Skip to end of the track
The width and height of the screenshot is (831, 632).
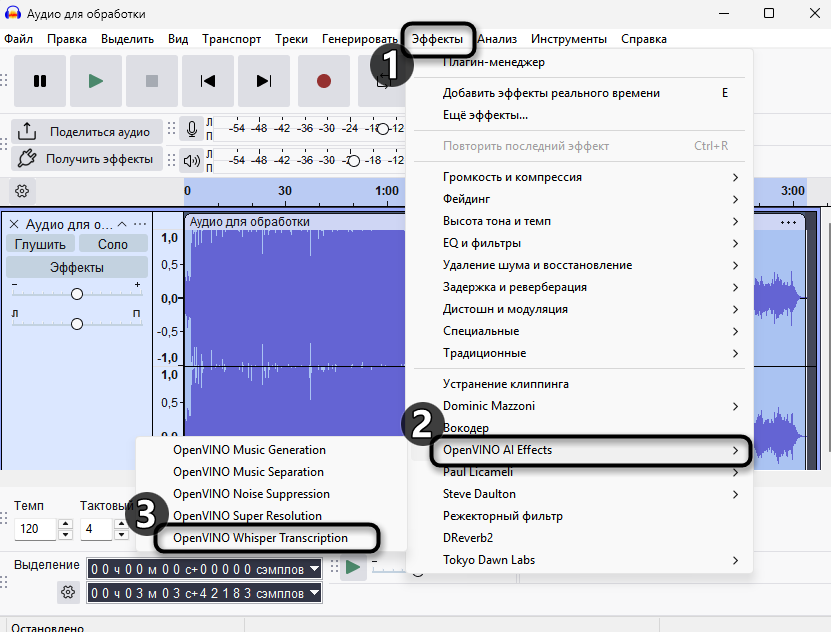263,81
